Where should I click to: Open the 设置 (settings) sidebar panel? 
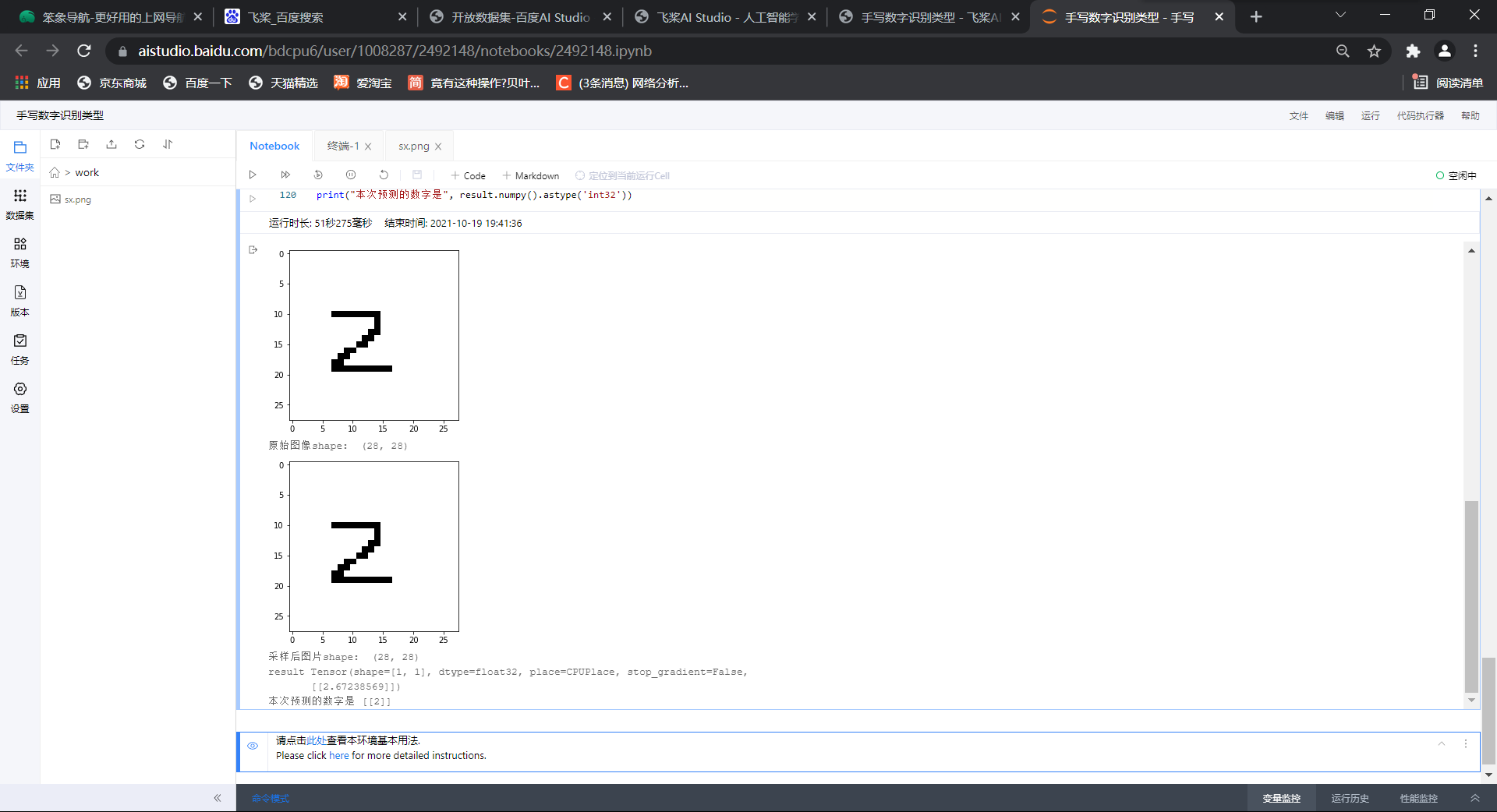coord(19,397)
